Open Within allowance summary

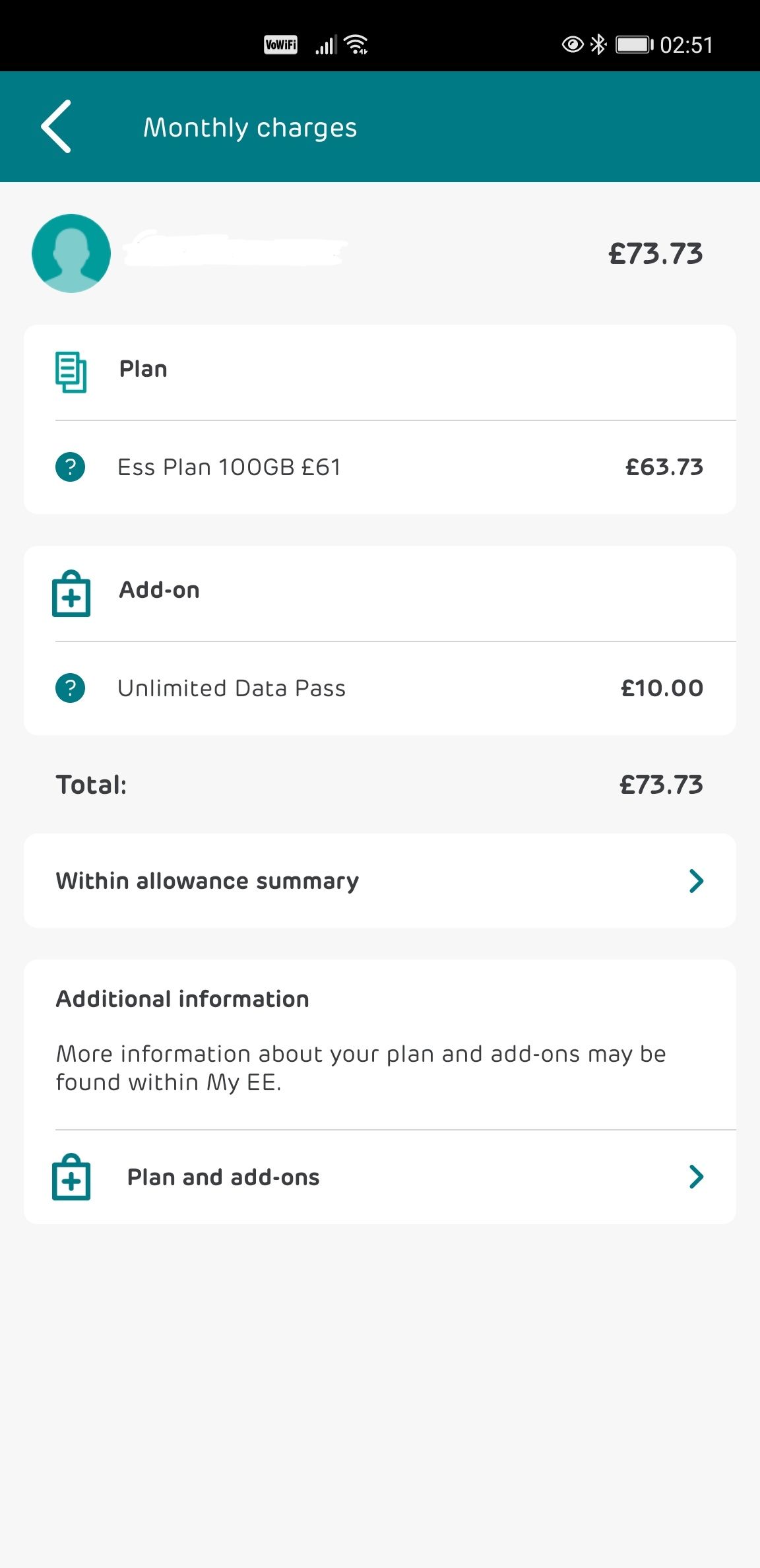[207, 881]
